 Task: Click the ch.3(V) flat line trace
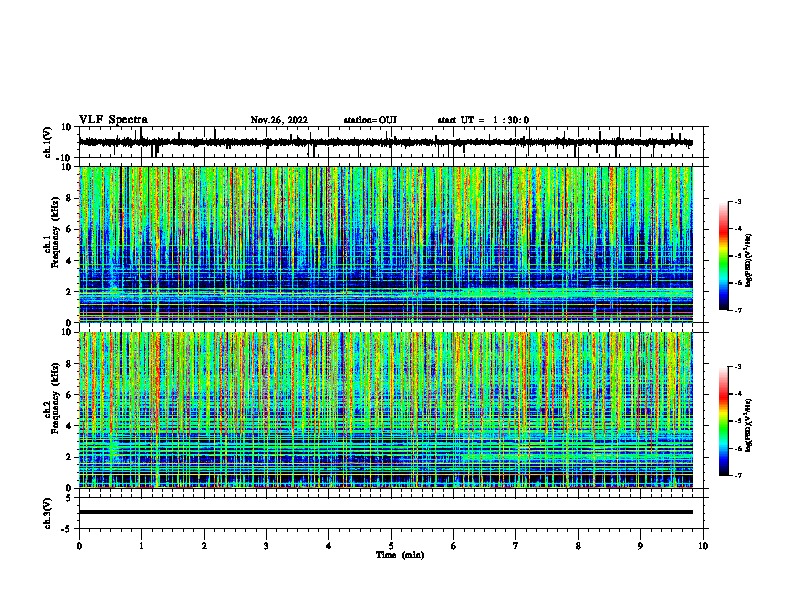coord(386,512)
